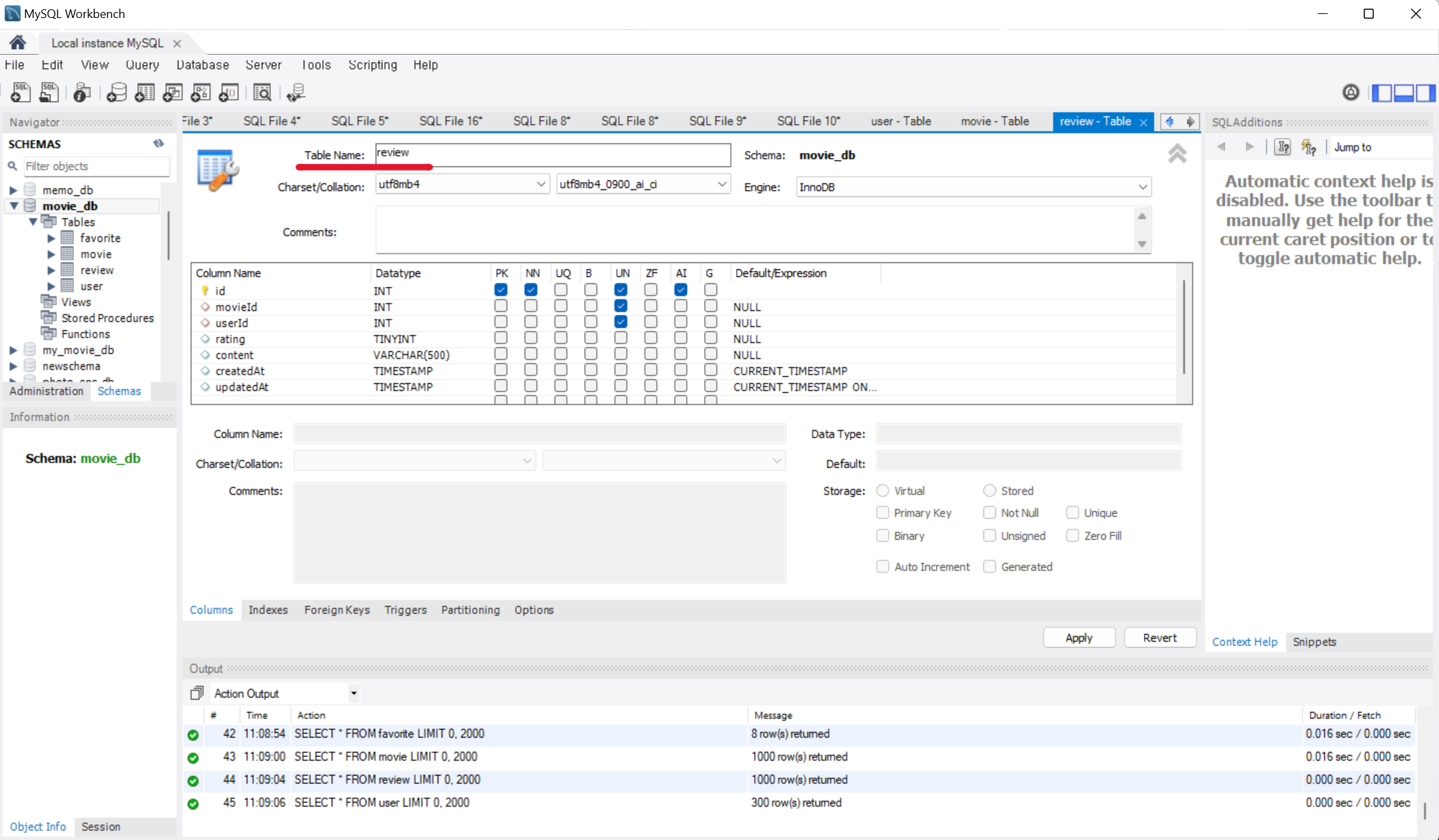Viewport: 1439px width, 840px height.
Task: Click the Filter objects search field
Action: (96, 166)
